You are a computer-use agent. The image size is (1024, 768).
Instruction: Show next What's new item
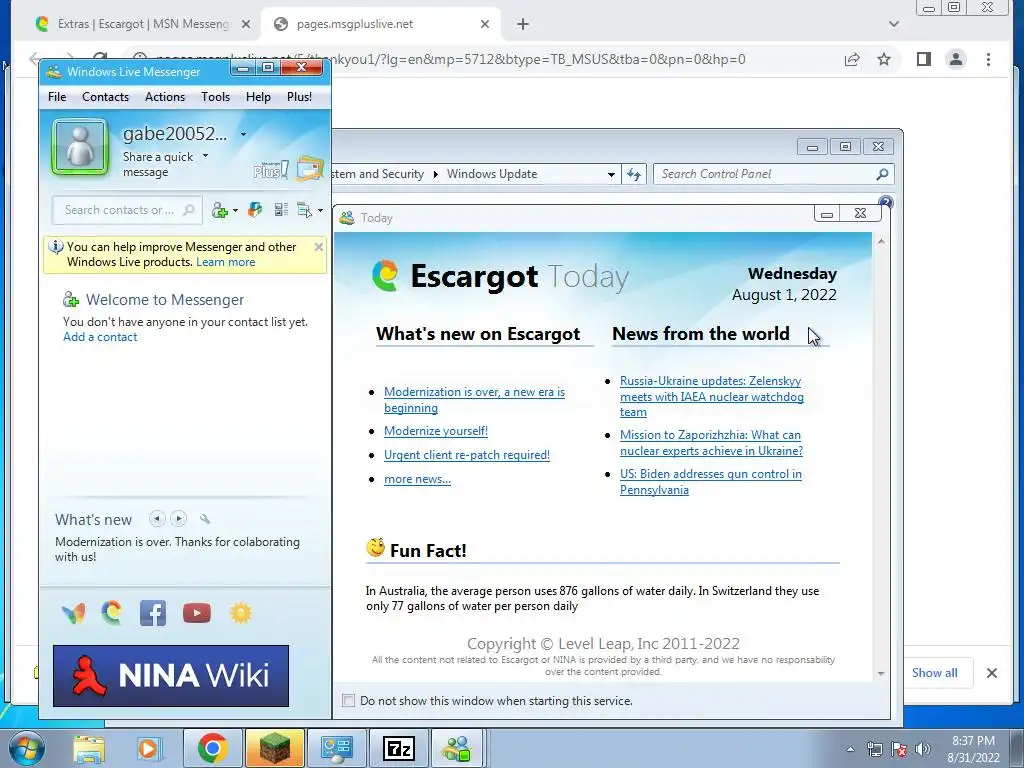click(178, 519)
